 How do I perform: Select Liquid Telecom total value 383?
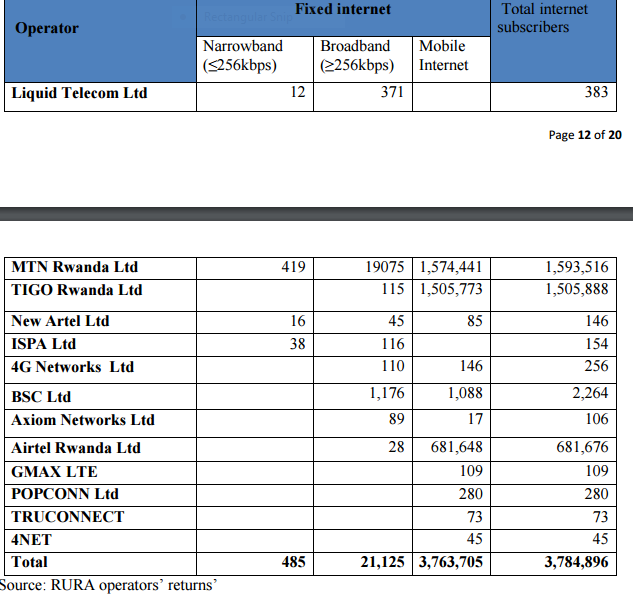596,92
